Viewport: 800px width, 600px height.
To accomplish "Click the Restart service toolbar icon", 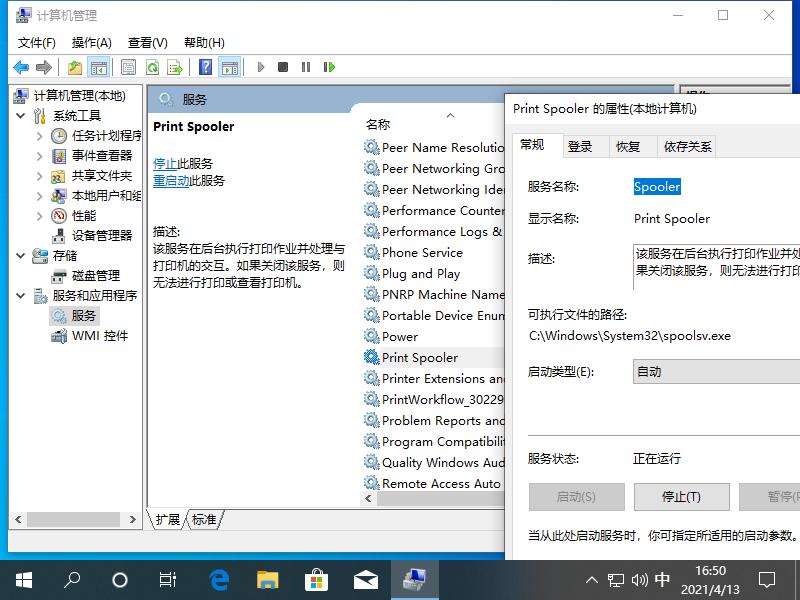I will coord(329,67).
